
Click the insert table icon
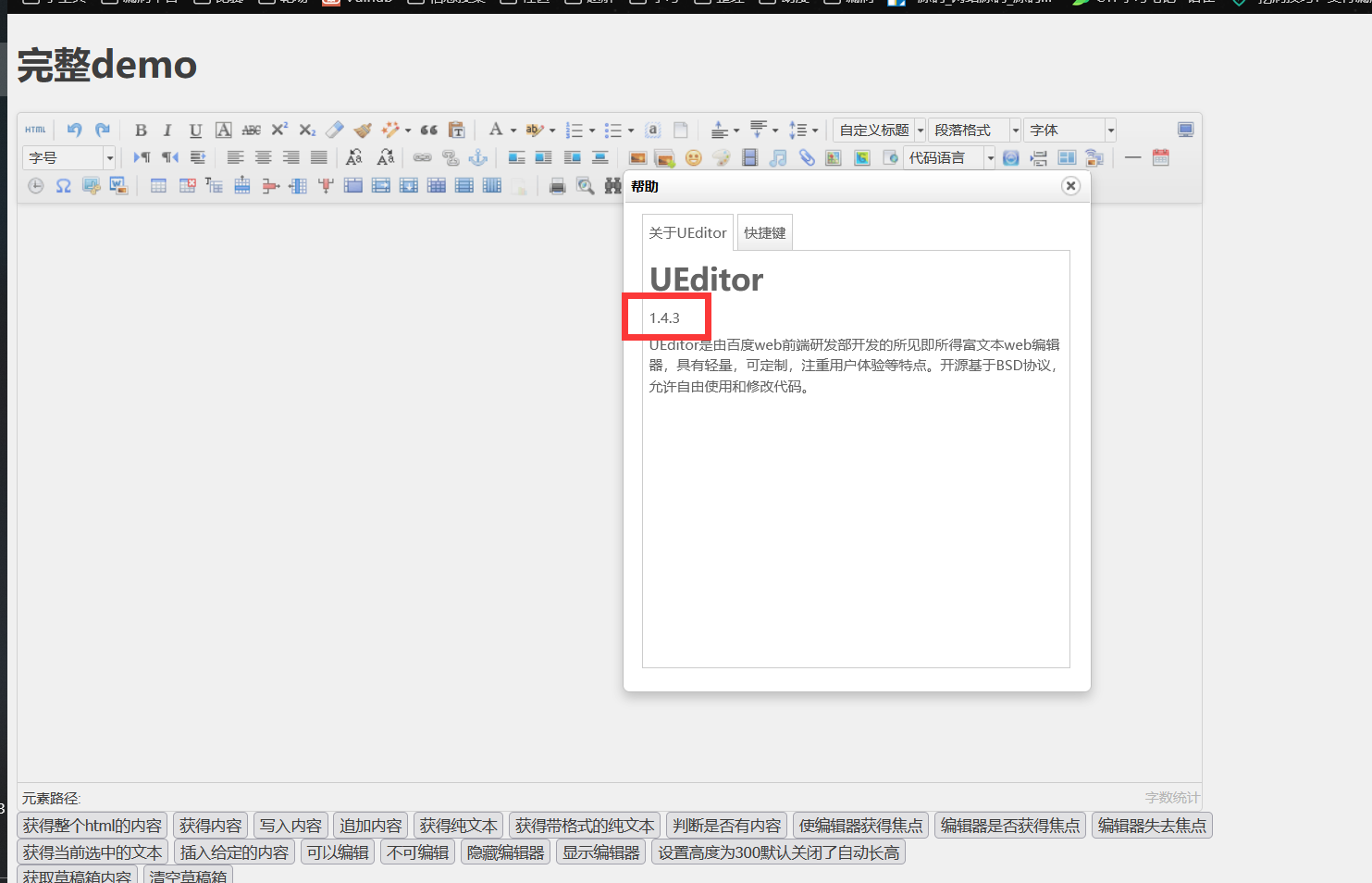click(x=158, y=186)
